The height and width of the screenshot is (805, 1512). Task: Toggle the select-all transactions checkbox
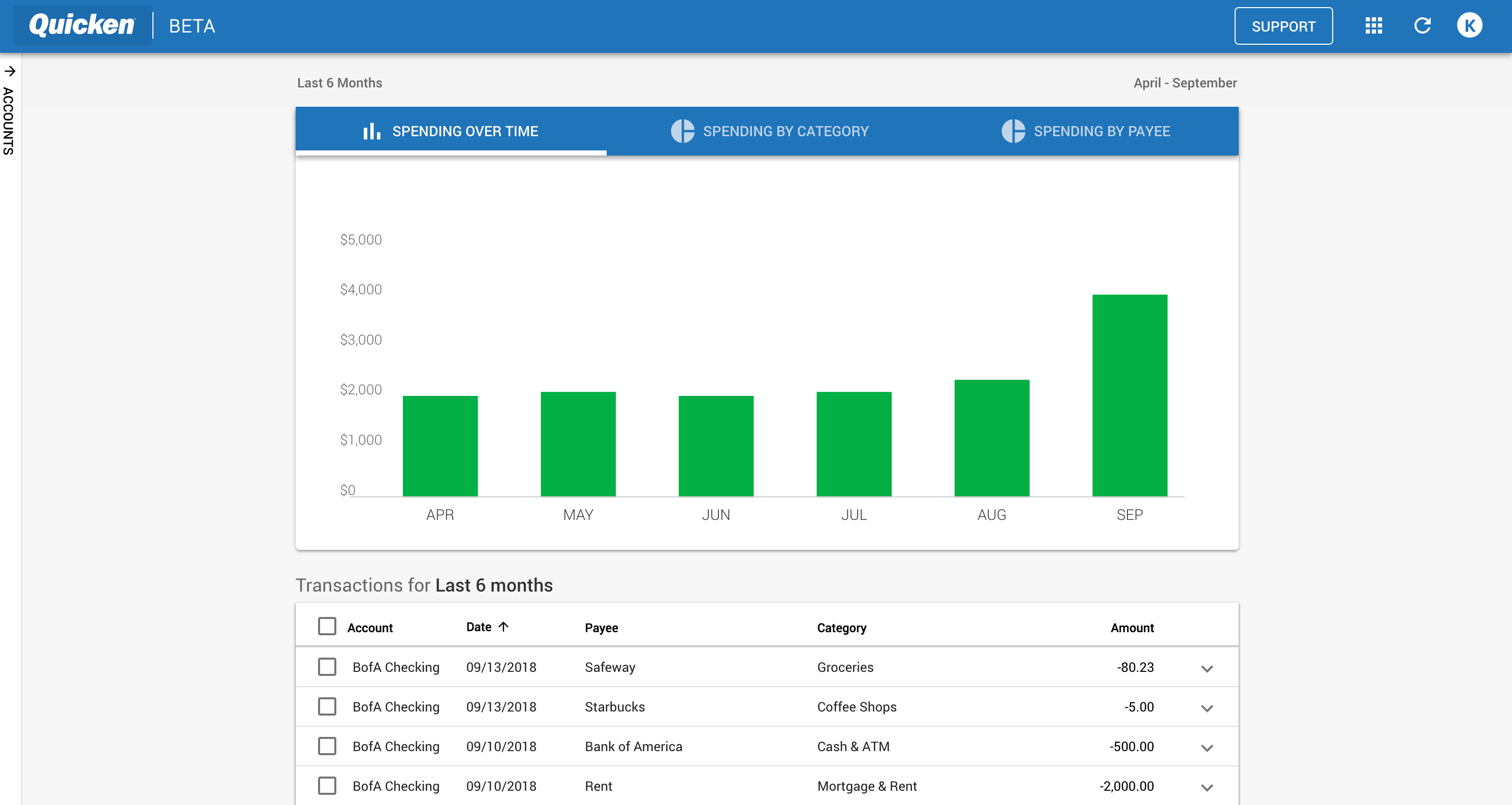[327, 626]
